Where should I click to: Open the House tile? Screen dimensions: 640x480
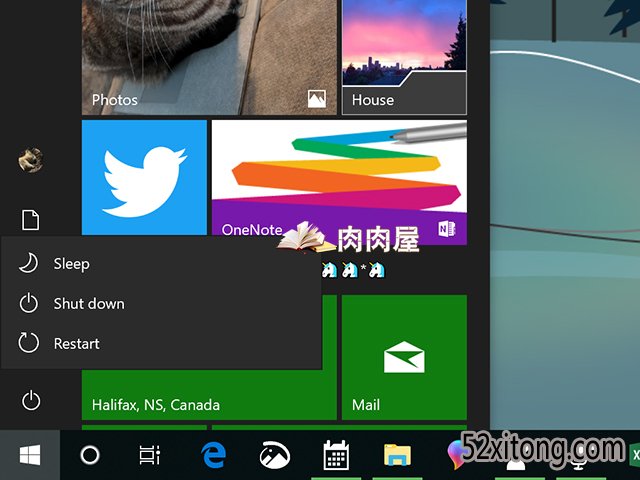[x=404, y=57]
